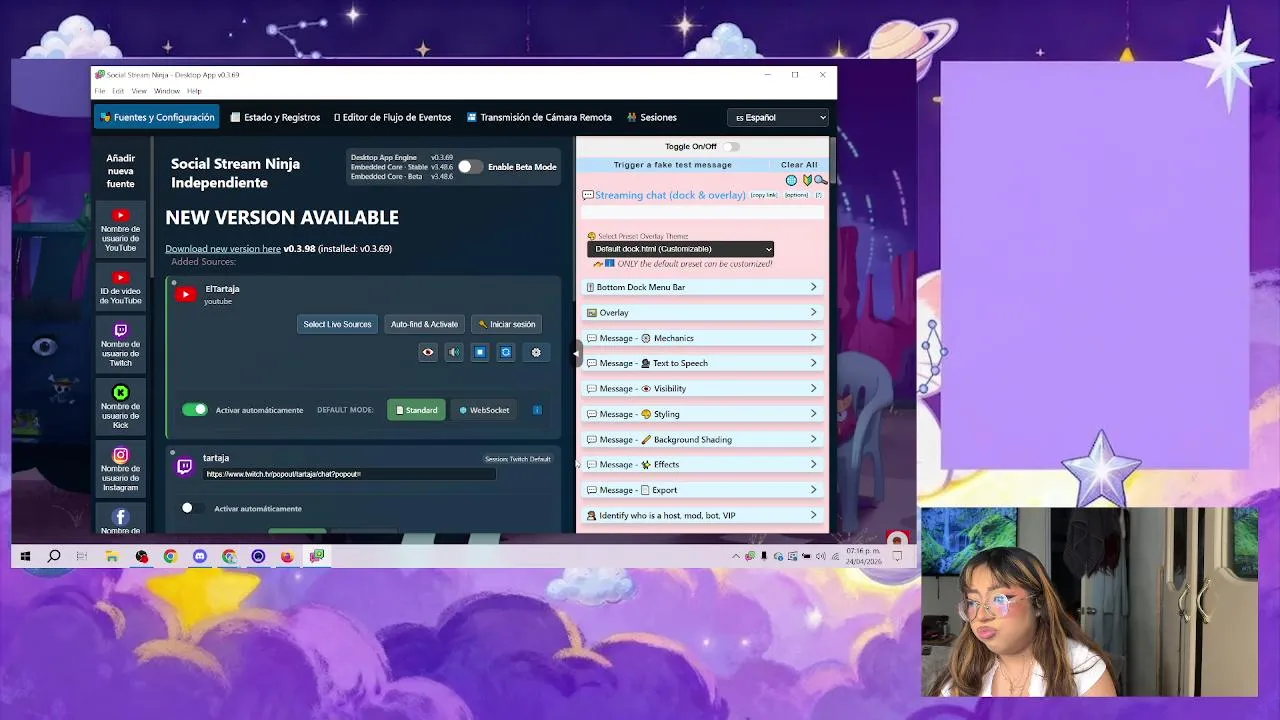Click the magnifying glass icon in pink panel
Viewport: 1280px width, 720px height.
(x=820, y=180)
